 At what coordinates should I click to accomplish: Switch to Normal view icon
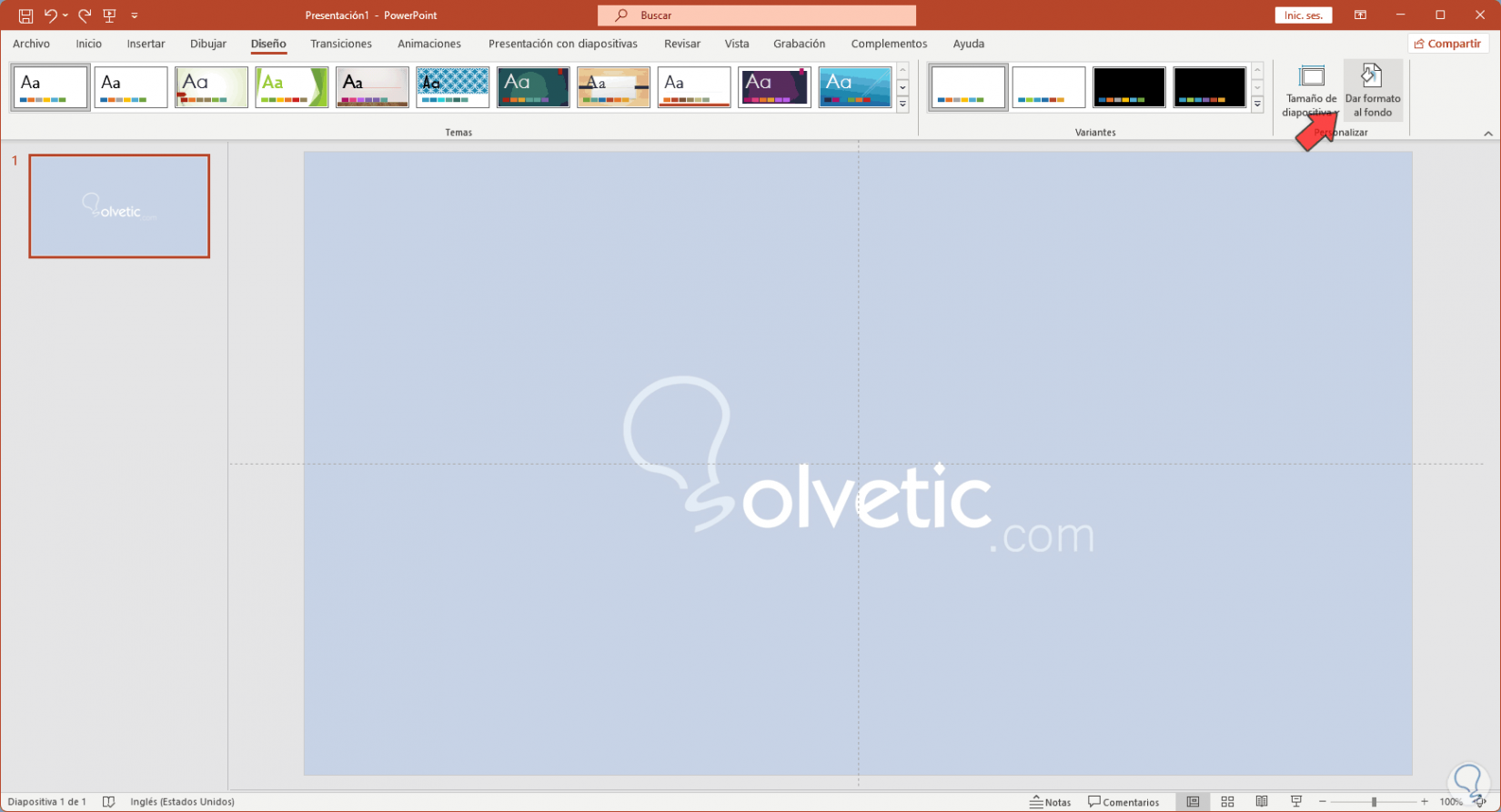pyautogui.click(x=1193, y=802)
